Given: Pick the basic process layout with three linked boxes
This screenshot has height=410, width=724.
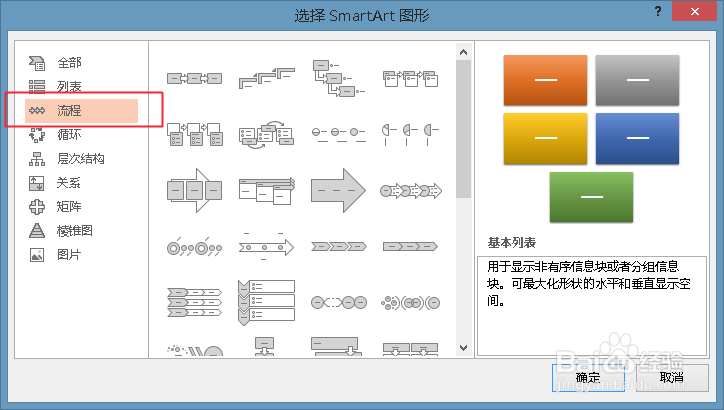Looking at the screenshot, I should tap(194, 78).
